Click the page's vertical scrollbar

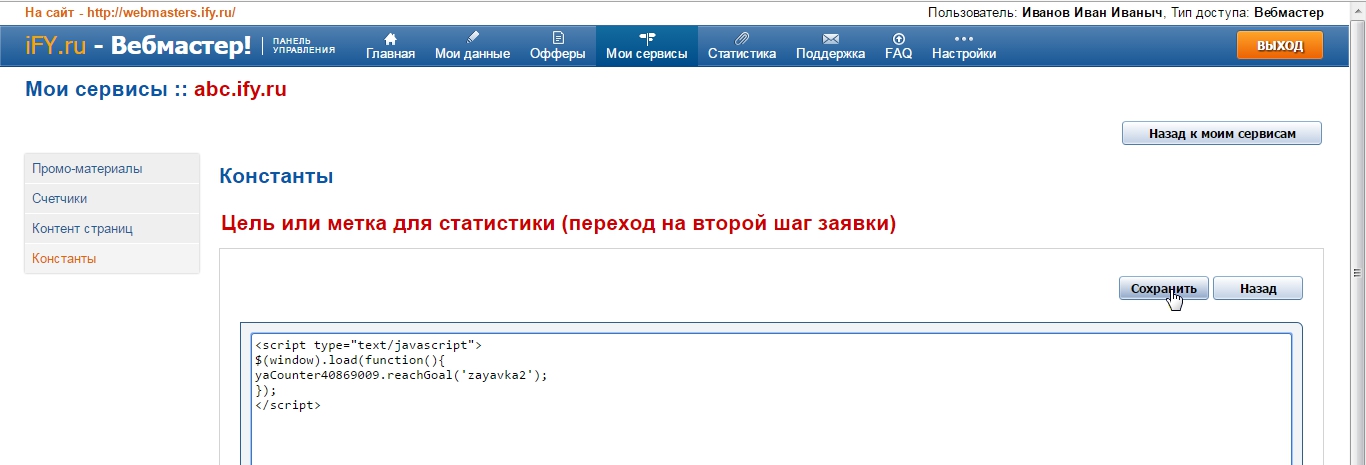[1358, 270]
